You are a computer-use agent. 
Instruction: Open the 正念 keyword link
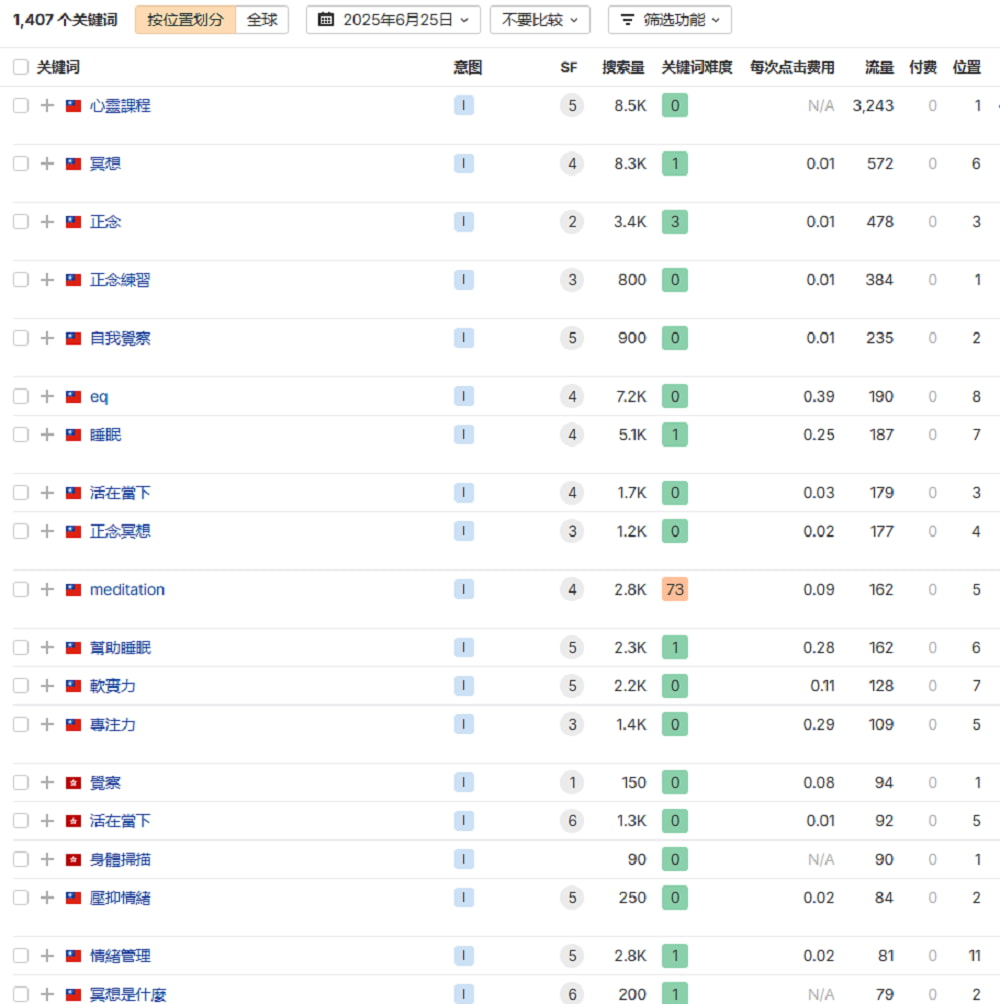[x=105, y=222]
